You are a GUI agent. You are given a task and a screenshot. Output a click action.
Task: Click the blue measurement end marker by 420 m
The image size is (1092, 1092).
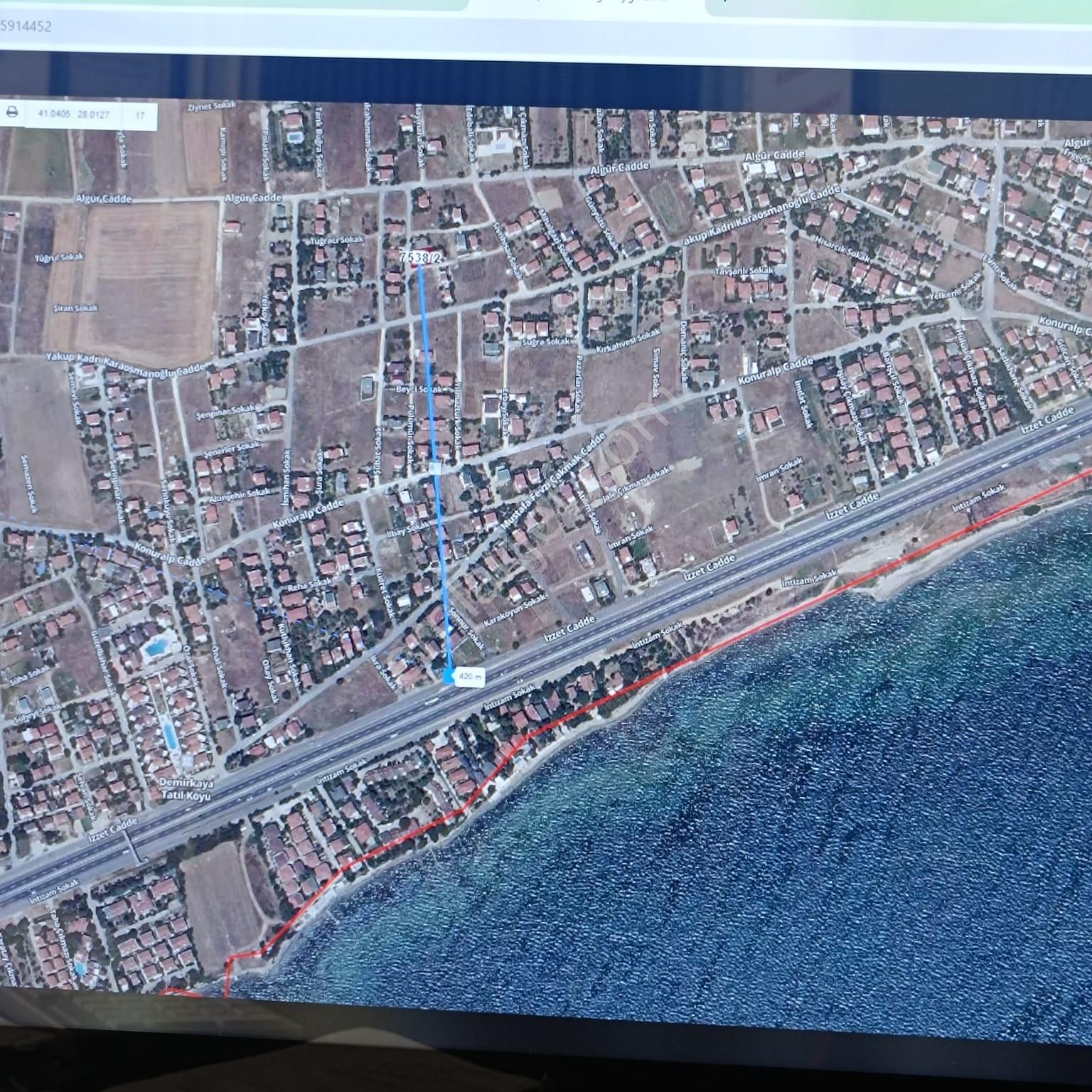click(x=449, y=676)
